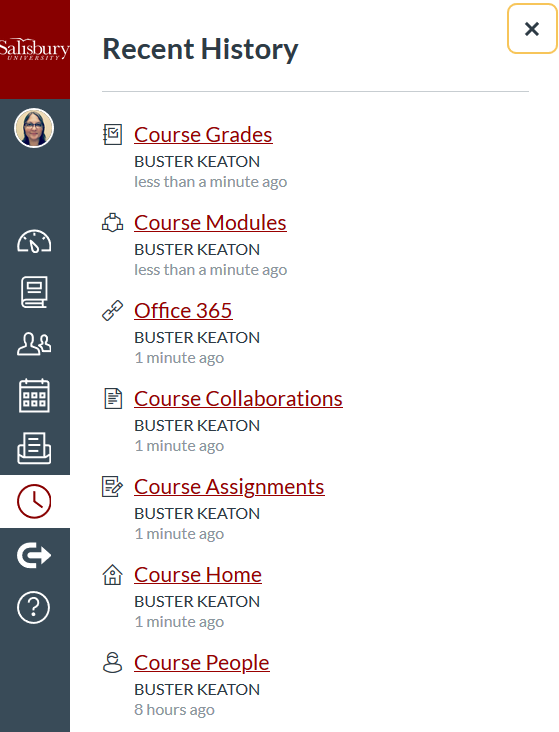Open the Salisbury University logo home
Viewport: 559px width, 732px height.
pyautogui.click(x=35, y=49)
